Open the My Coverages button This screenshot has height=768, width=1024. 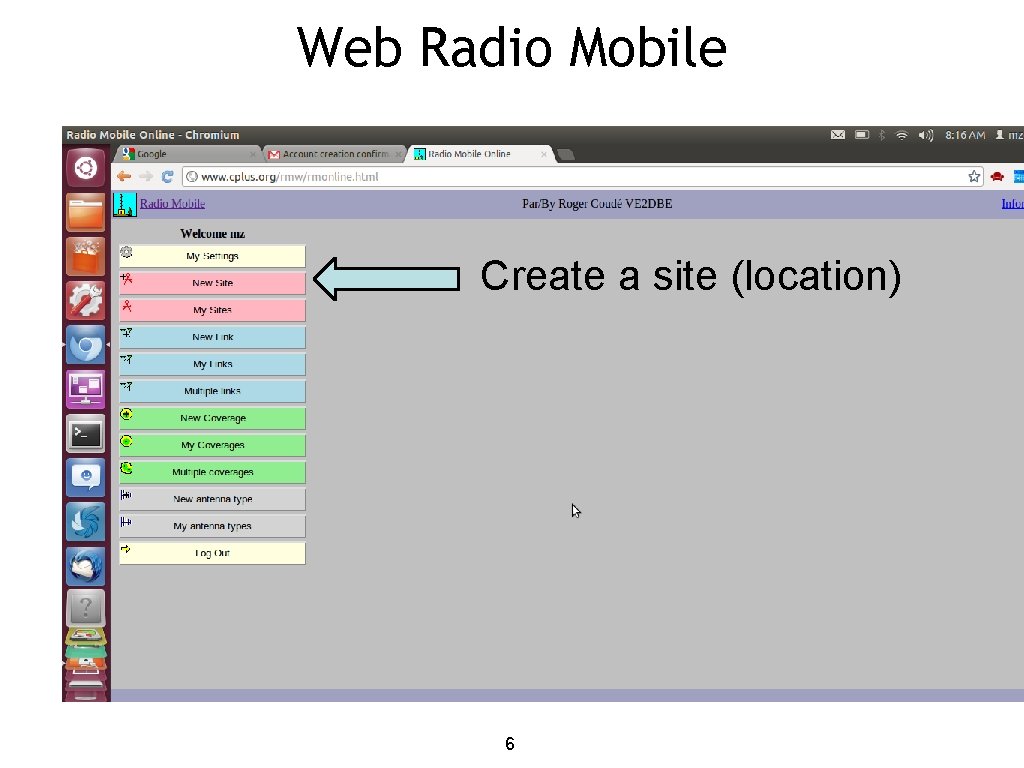tap(212, 445)
